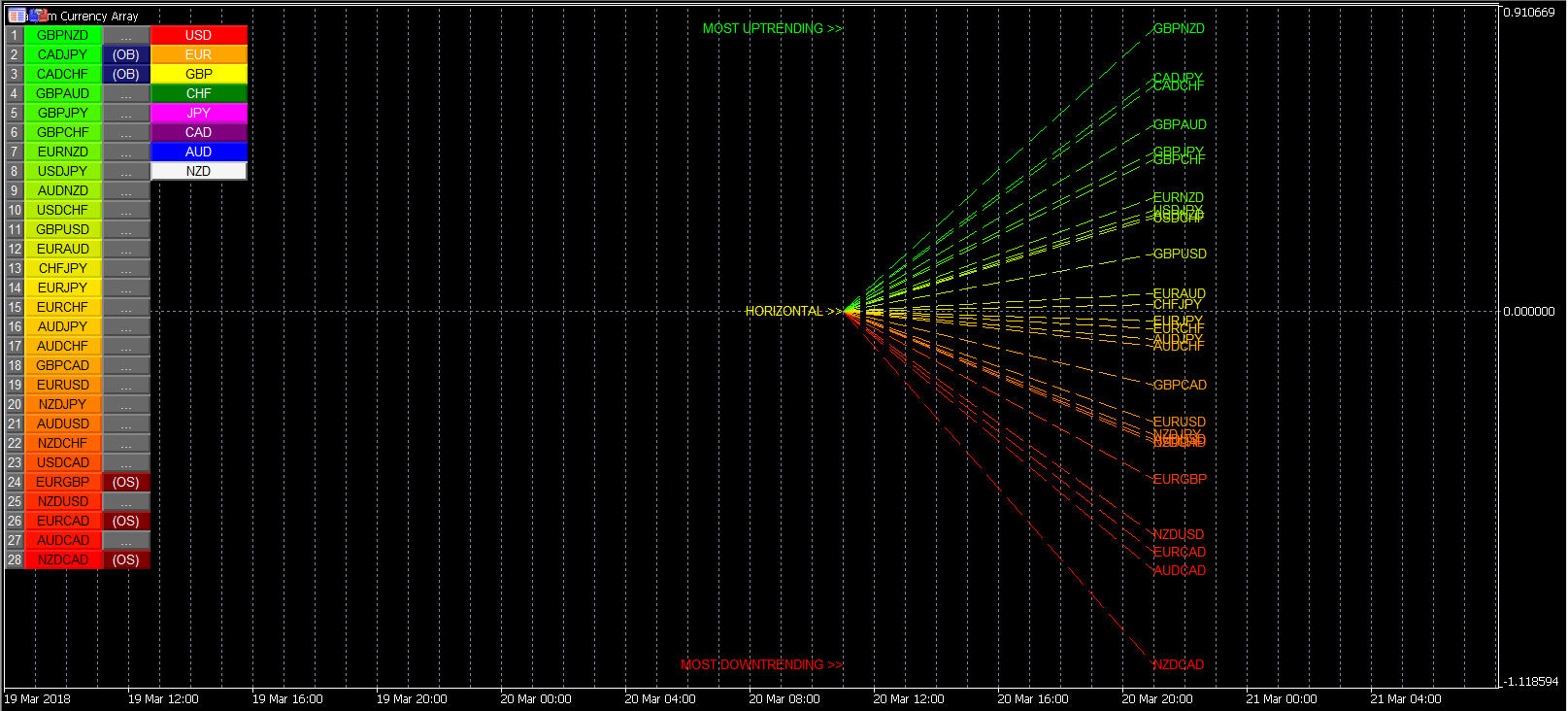
Task: Click the table grid icon in chart corner
Action: tap(17, 16)
